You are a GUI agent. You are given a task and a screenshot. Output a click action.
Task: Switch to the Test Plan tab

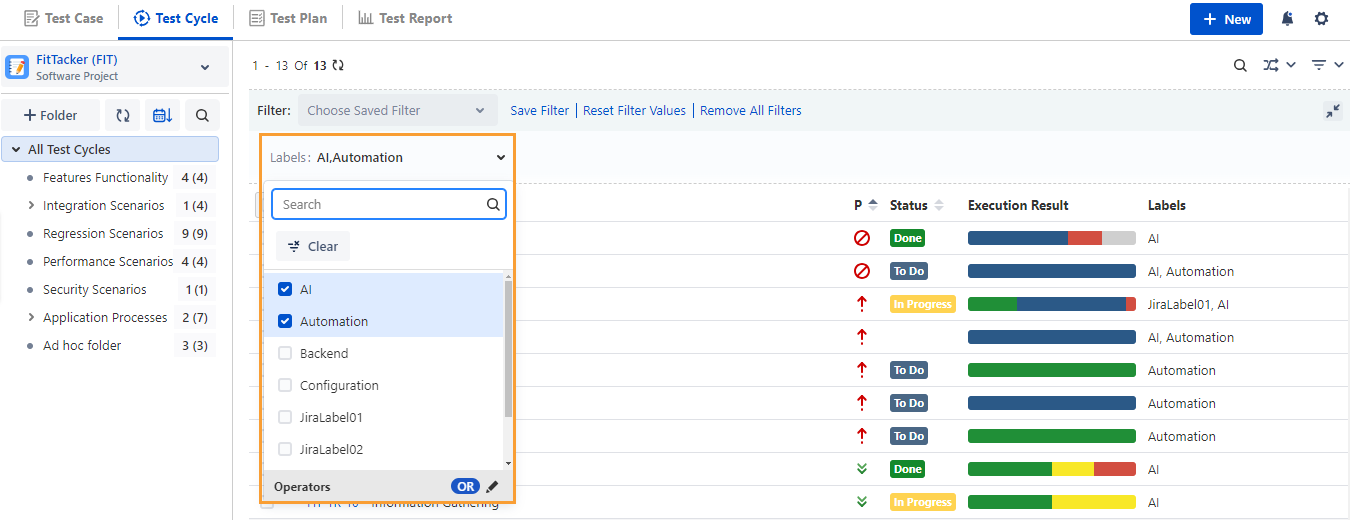coord(288,18)
